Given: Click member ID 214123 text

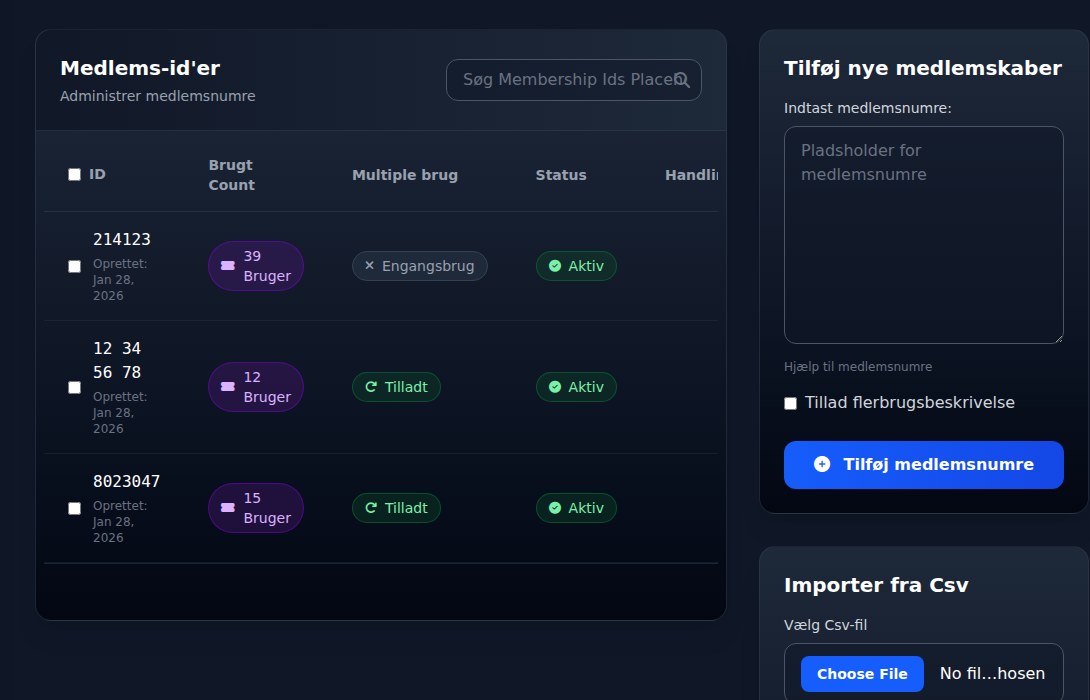Looking at the screenshot, I should click(x=122, y=239).
